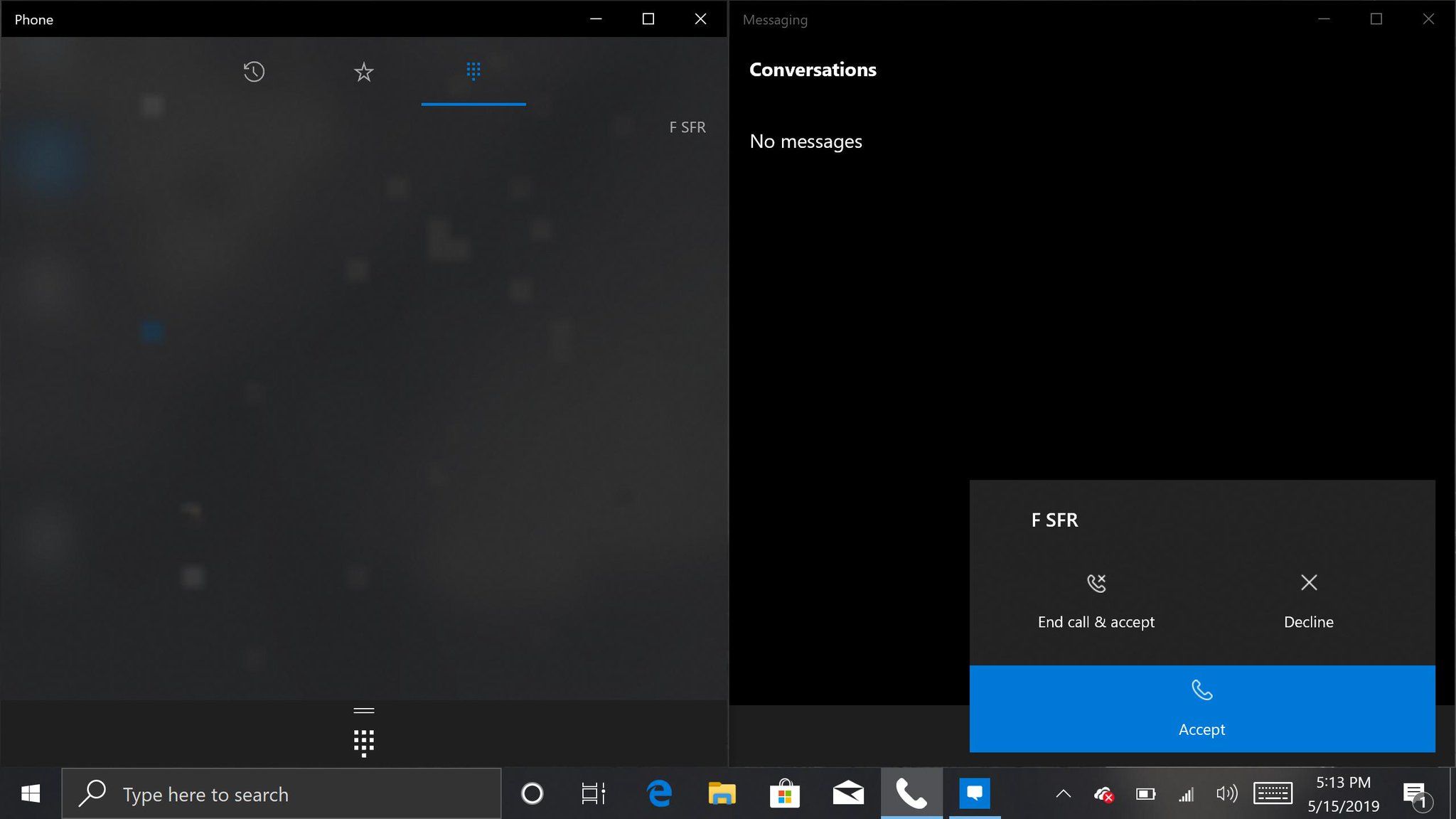The width and height of the screenshot is (1456, 819).
Task: Click the No messages text in Messaging
Action: coord(805,141)
